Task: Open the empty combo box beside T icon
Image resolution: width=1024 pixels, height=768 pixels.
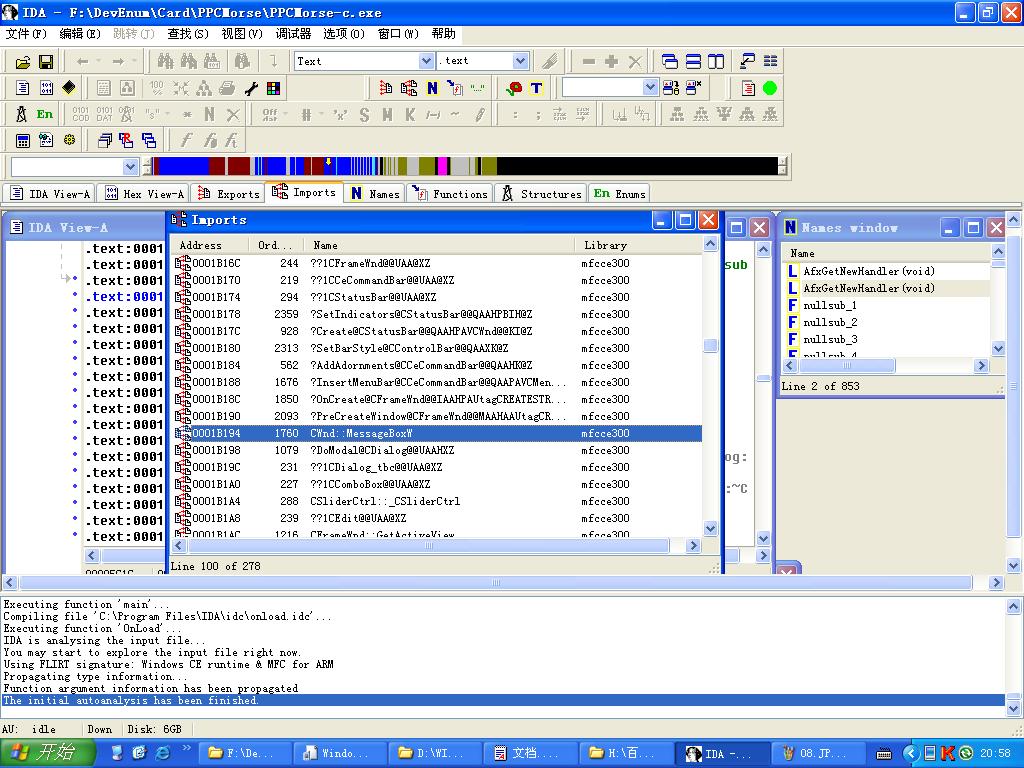Action: [x=649, y=88]
